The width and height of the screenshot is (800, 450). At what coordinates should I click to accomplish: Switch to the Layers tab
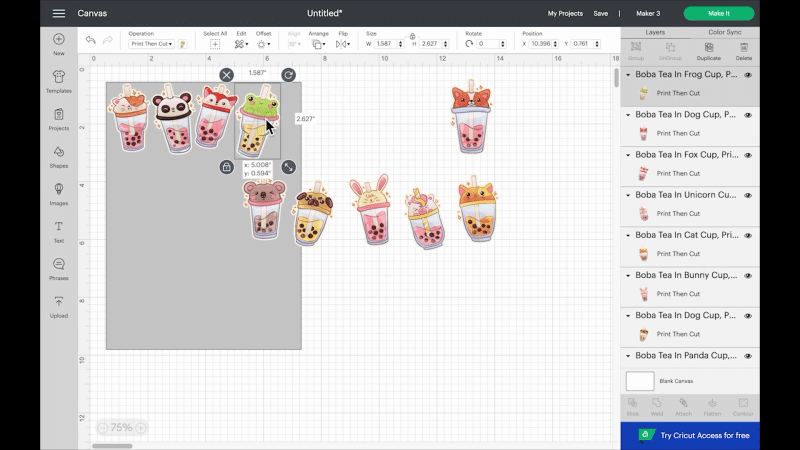click(x=655, y=32)
